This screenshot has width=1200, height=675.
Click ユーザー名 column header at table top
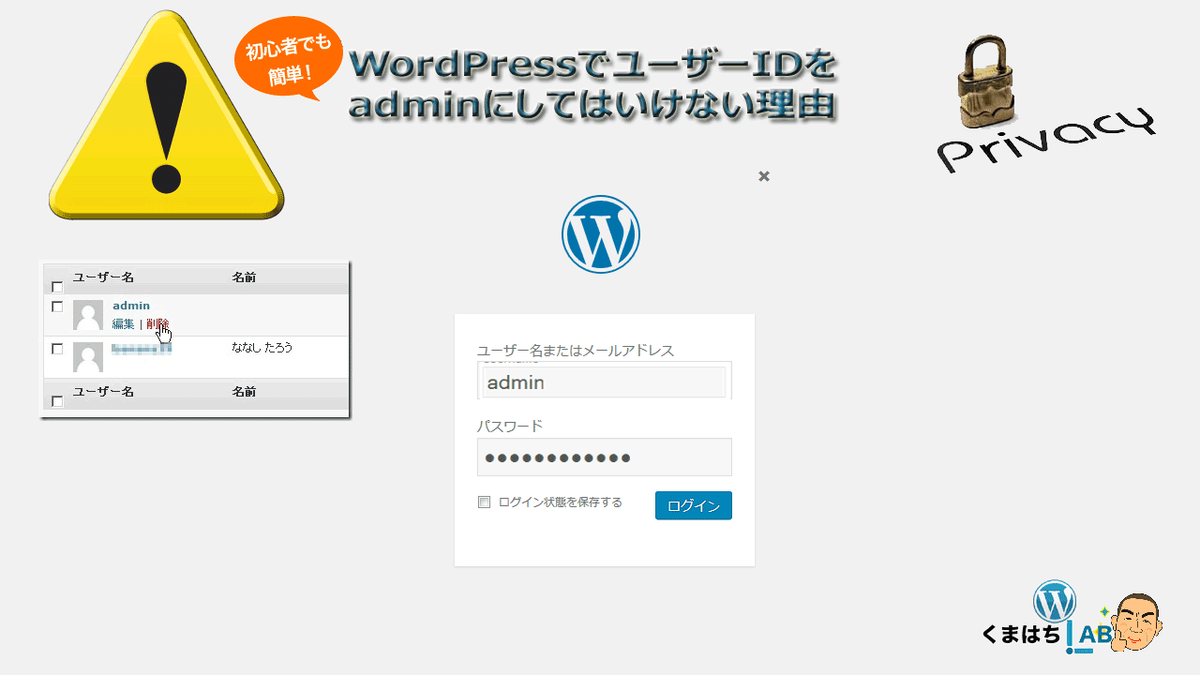coord(103,277)
